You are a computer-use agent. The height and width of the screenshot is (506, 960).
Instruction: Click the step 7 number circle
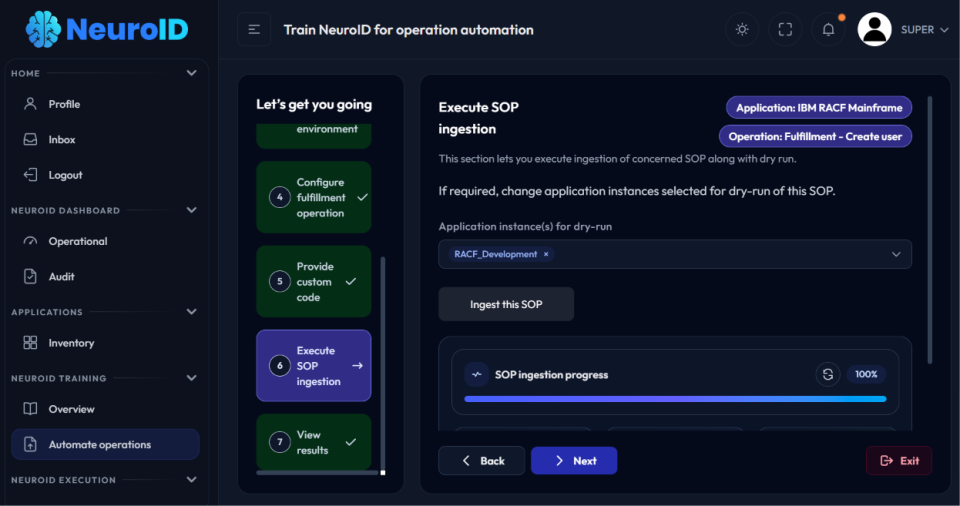(280, 442)
